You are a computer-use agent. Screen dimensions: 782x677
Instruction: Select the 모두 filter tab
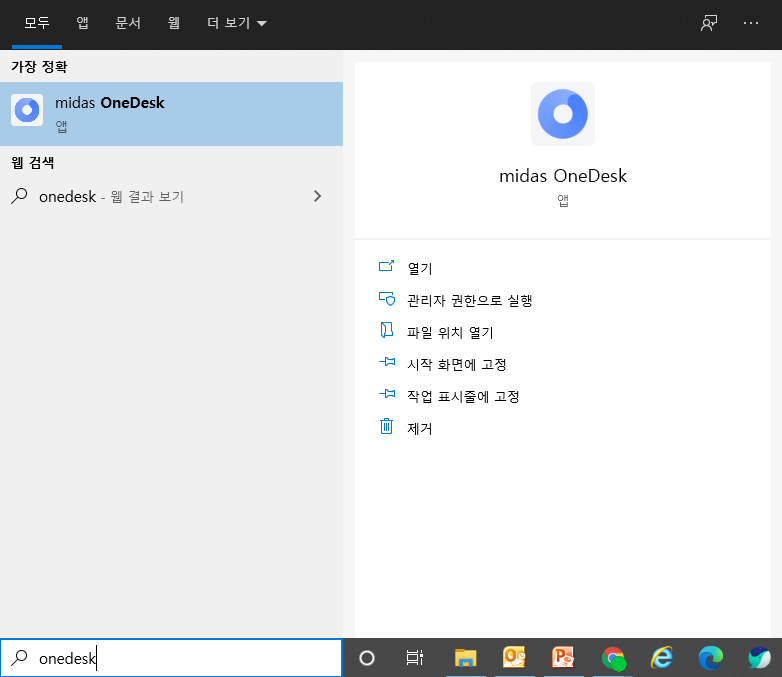click(36, 23)
